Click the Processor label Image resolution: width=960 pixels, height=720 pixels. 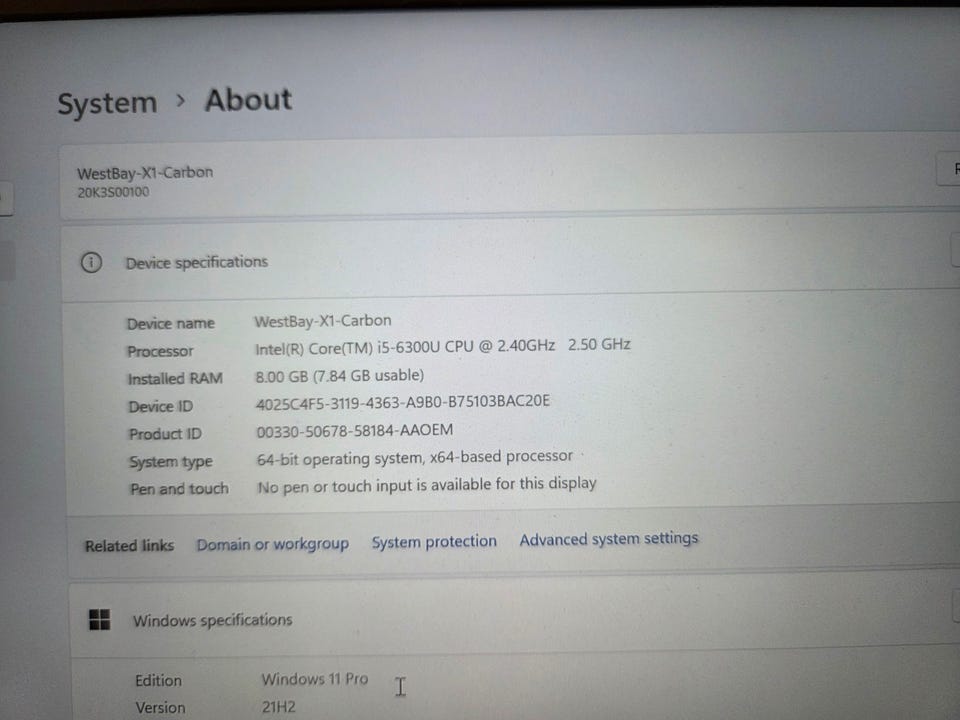tap(160, 351)
